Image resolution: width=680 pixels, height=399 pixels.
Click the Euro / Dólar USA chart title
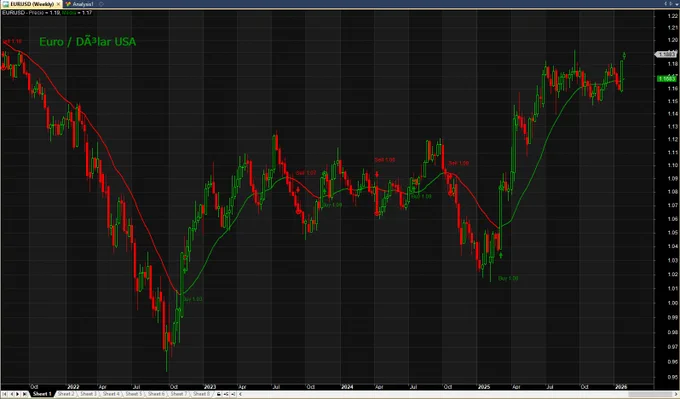pos(88,42)
